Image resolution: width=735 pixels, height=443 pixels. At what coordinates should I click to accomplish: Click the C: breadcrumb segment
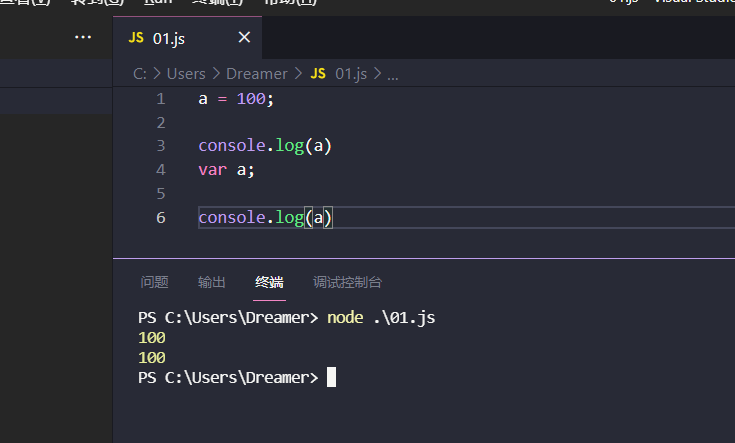[x=141, y=73]
